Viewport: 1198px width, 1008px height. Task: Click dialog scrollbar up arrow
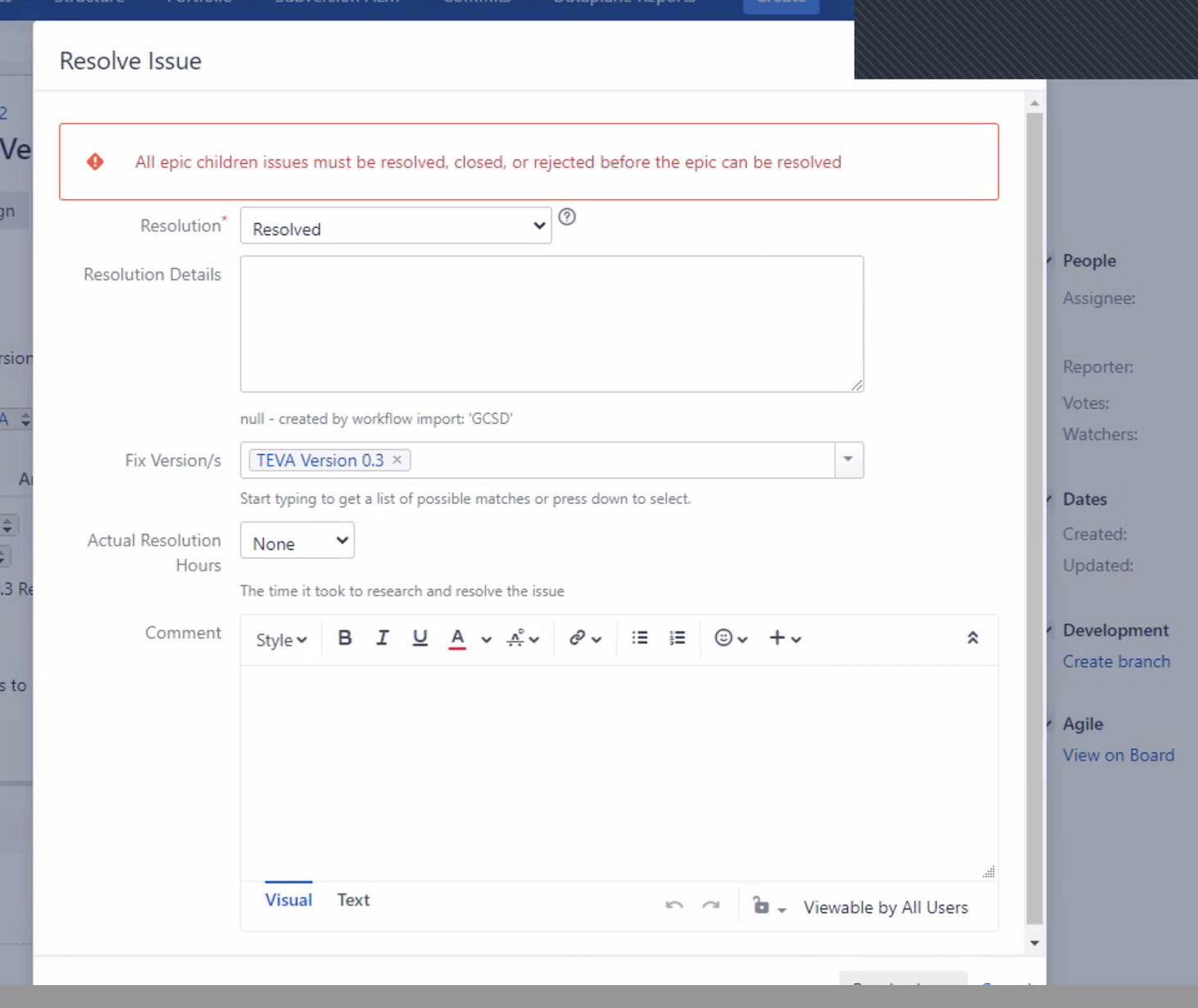point(1035,102)
